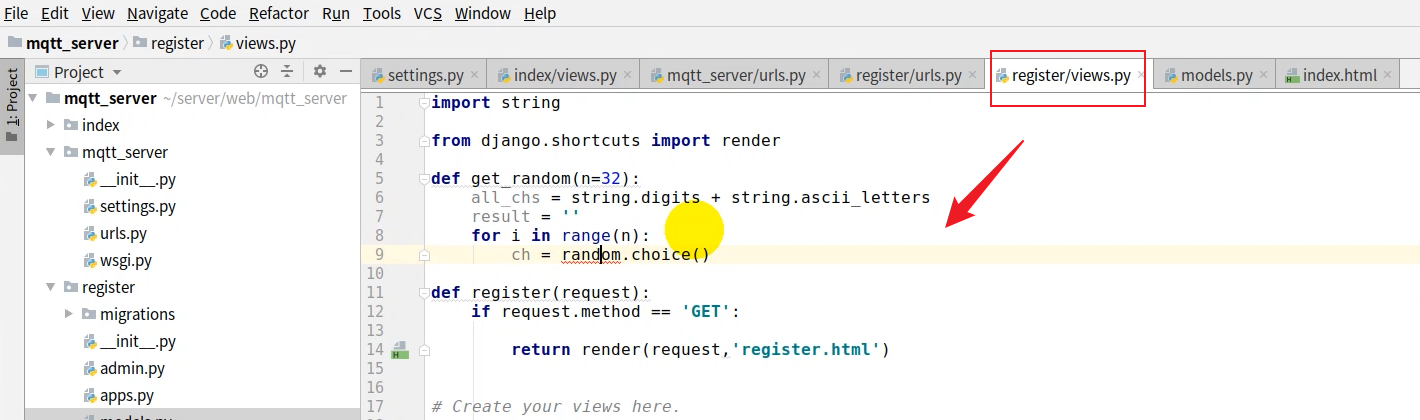1420x420 pixels.
Task: Click views.py breadcrumb in navigation bar
Action: pyautogui.click(x=257, y=43)
